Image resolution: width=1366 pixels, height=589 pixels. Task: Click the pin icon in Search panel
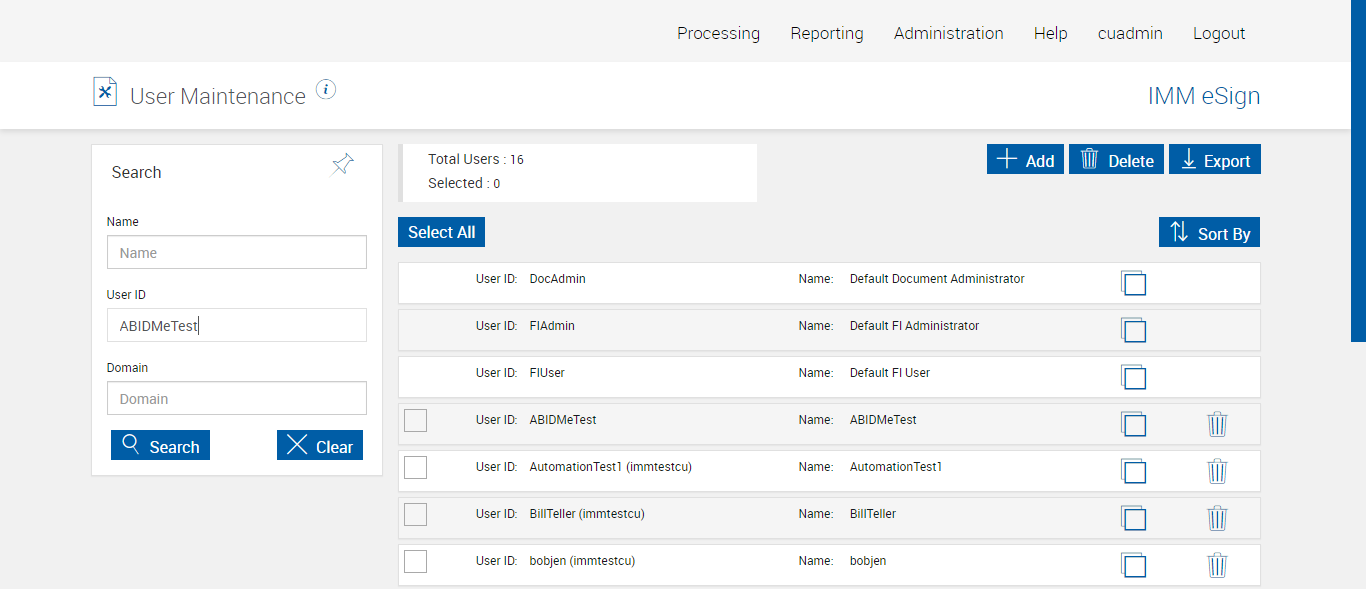coord(343,165)
